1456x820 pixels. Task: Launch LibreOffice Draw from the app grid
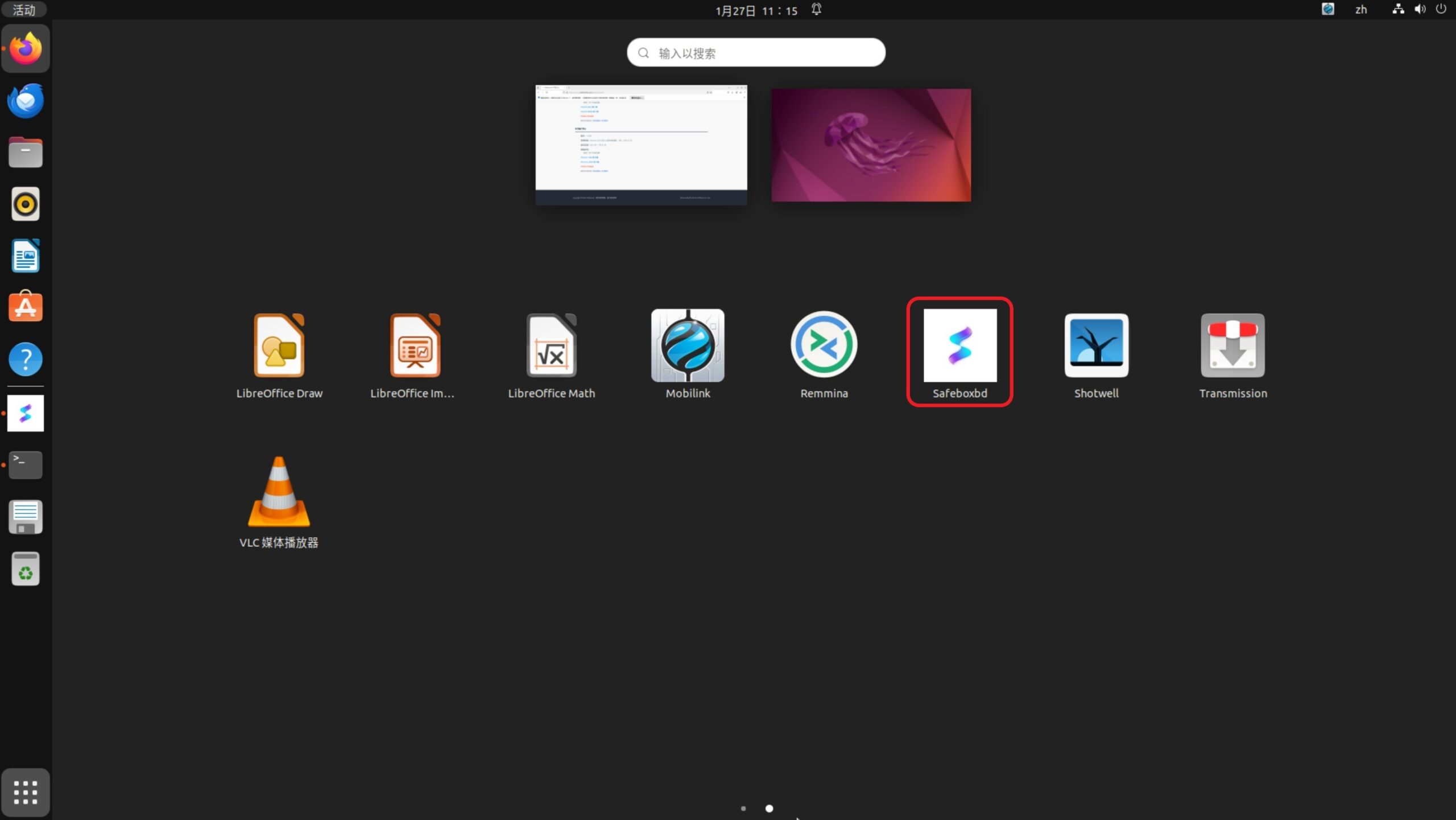coord(279,355)
